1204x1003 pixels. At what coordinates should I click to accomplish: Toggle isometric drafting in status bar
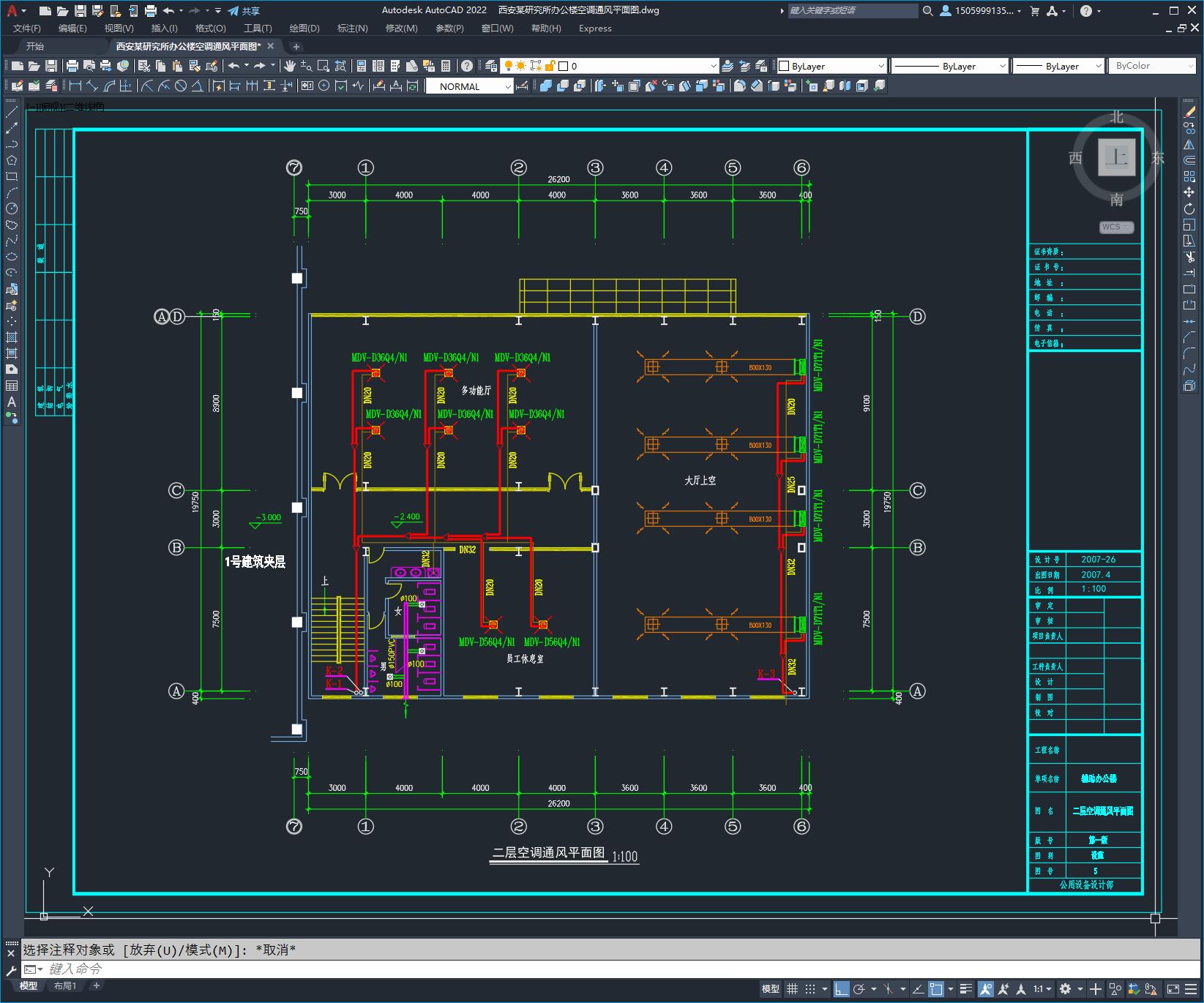tap(888, 989)
